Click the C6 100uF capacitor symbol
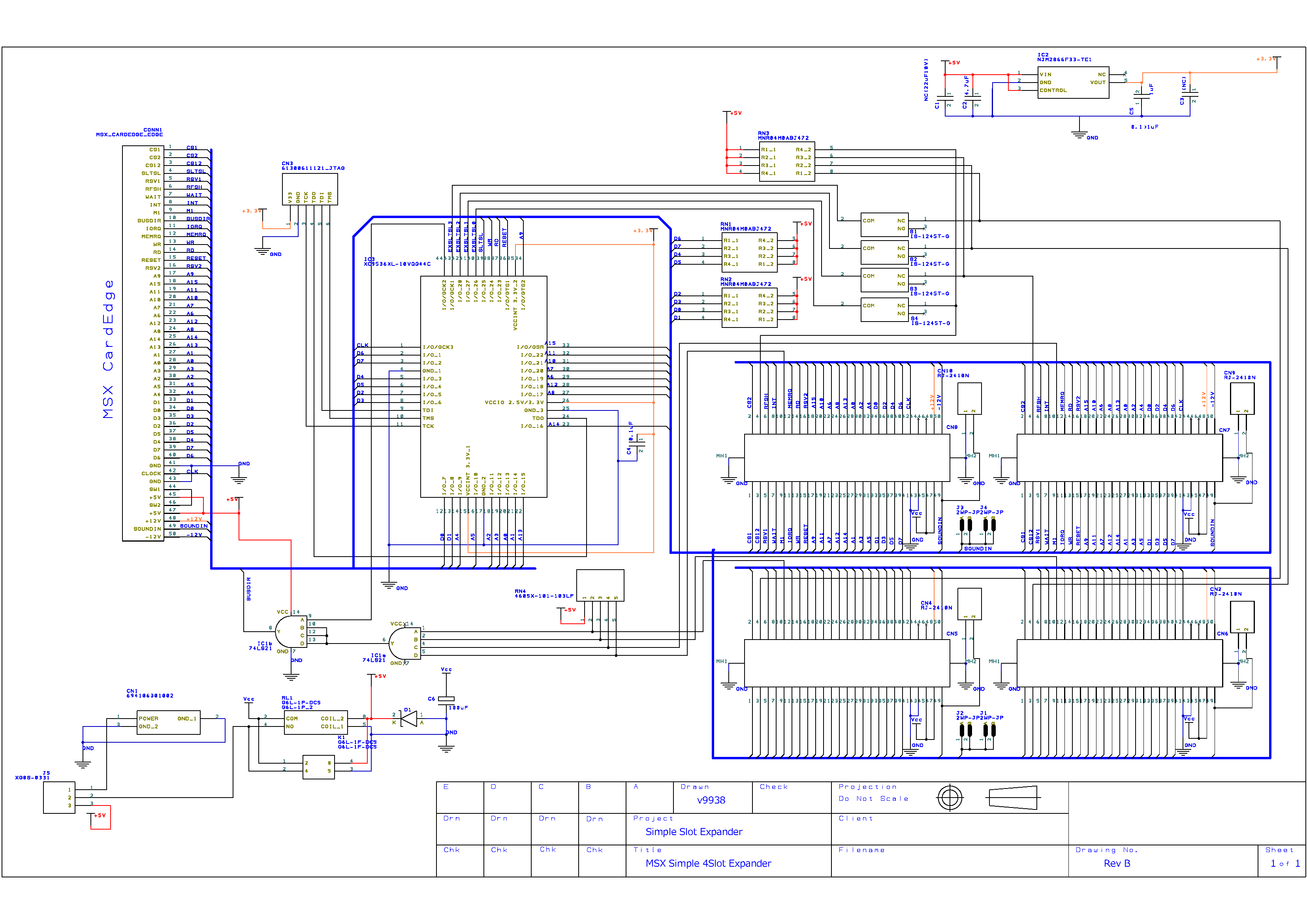 click(446, 699)
